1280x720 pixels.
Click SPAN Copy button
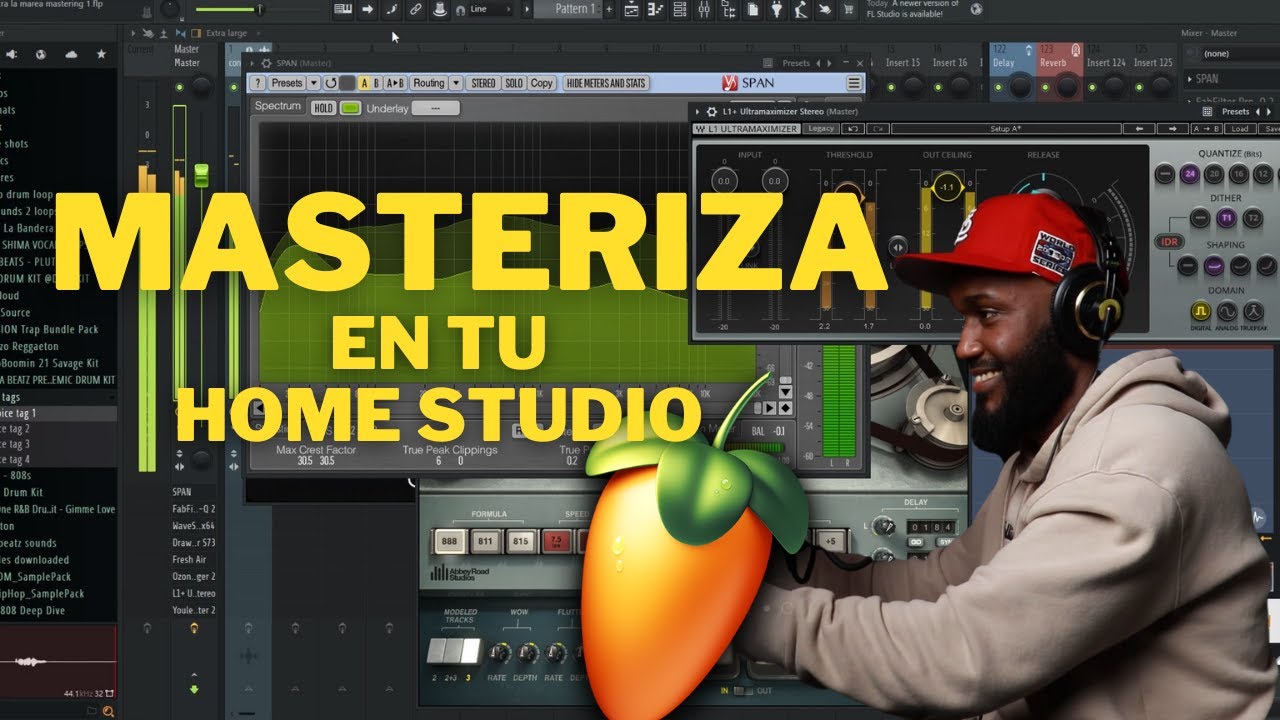pos(542,83)
